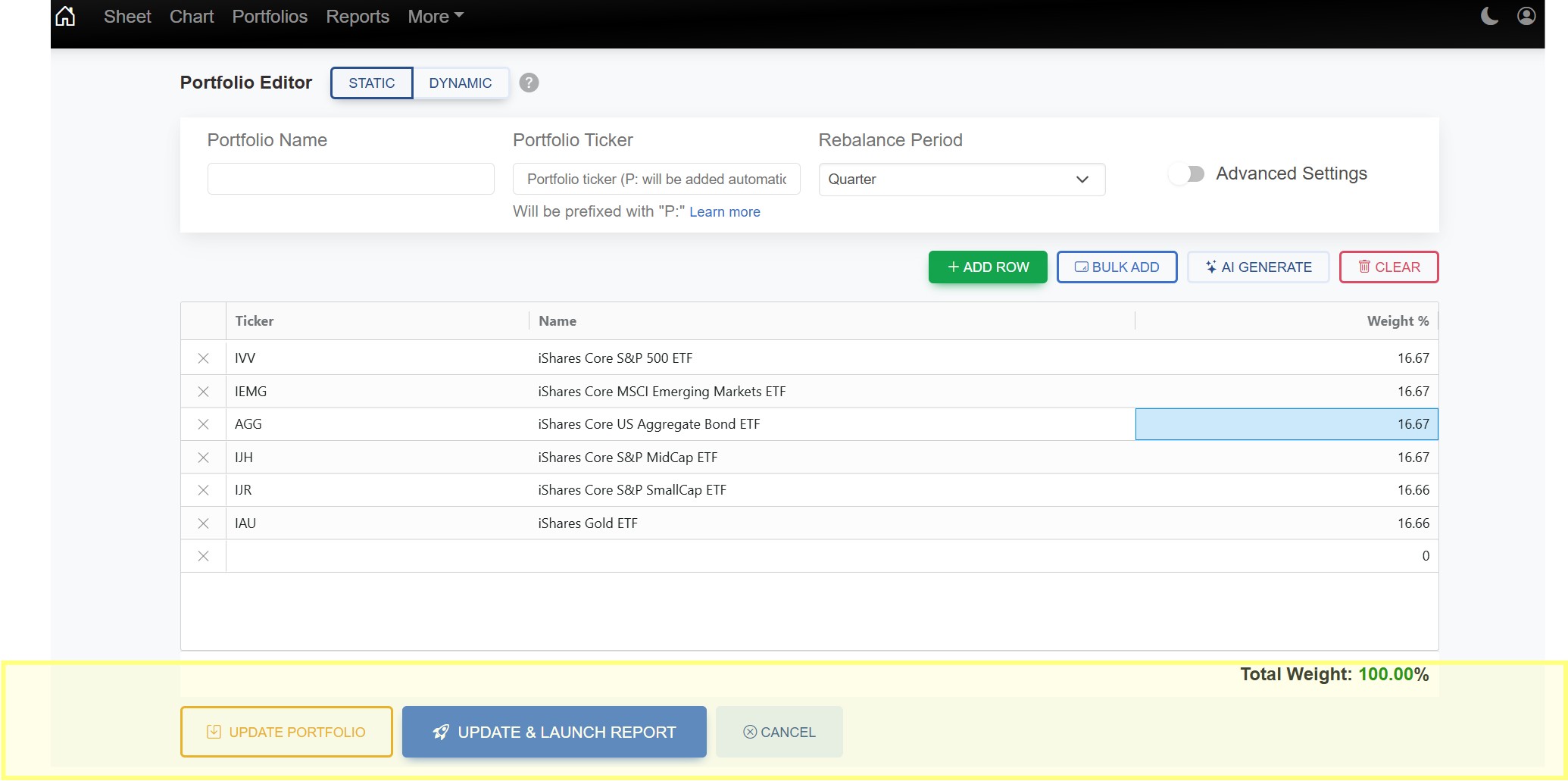Focus the Portfolio Name field
The height and width of the screenshot is (781, 1568).
pyautogui.click(x=351, y=179)
